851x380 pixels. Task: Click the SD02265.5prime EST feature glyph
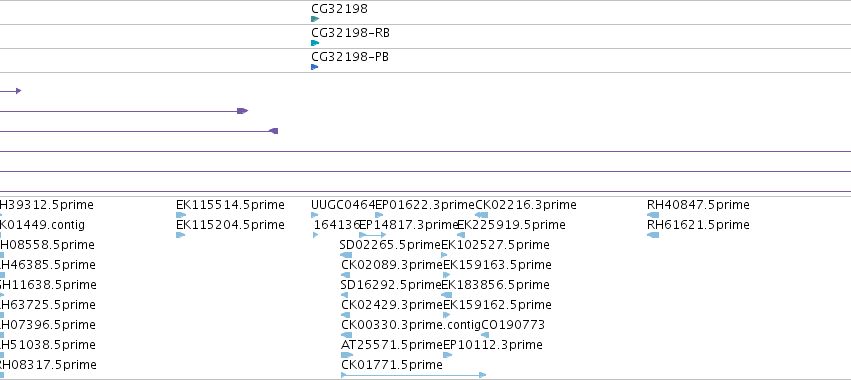tap(346, 255)
